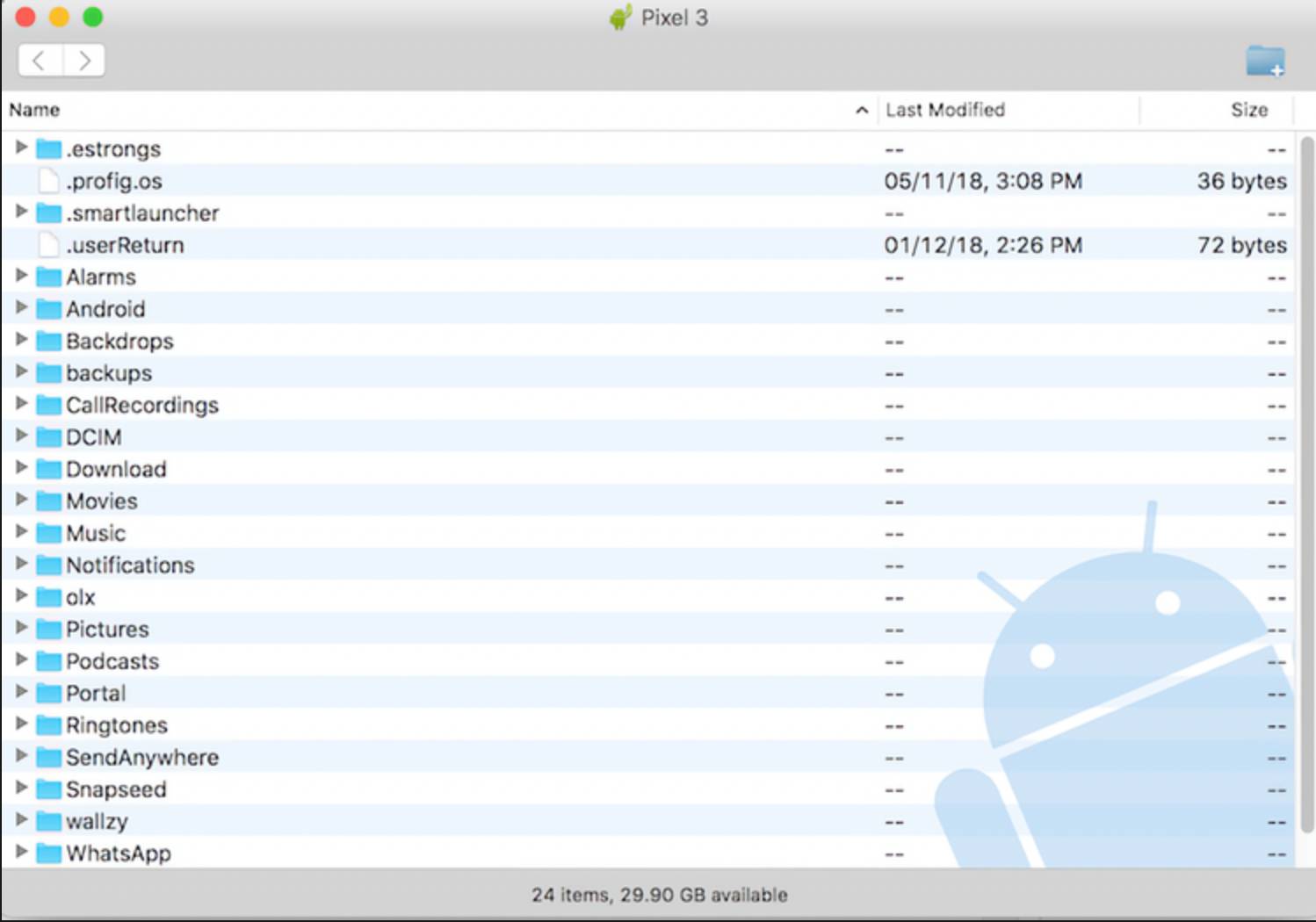Click the .profig.os file icon
The image size is (1316, 922).
(x=48, y=181)
